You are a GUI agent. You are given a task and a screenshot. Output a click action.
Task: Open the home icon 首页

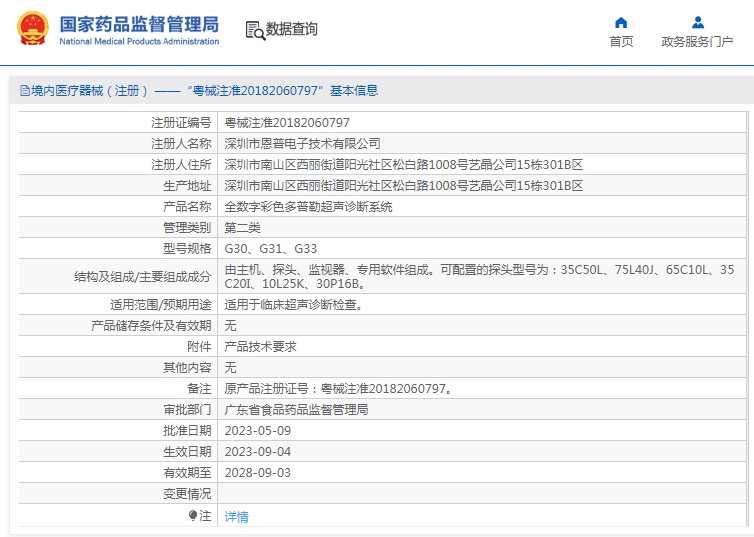coord(621,23)
